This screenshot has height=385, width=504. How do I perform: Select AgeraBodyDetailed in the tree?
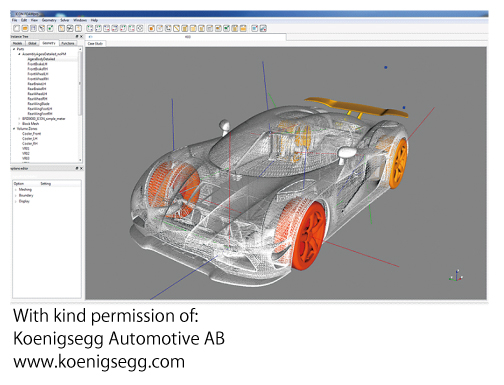(41, 59)
